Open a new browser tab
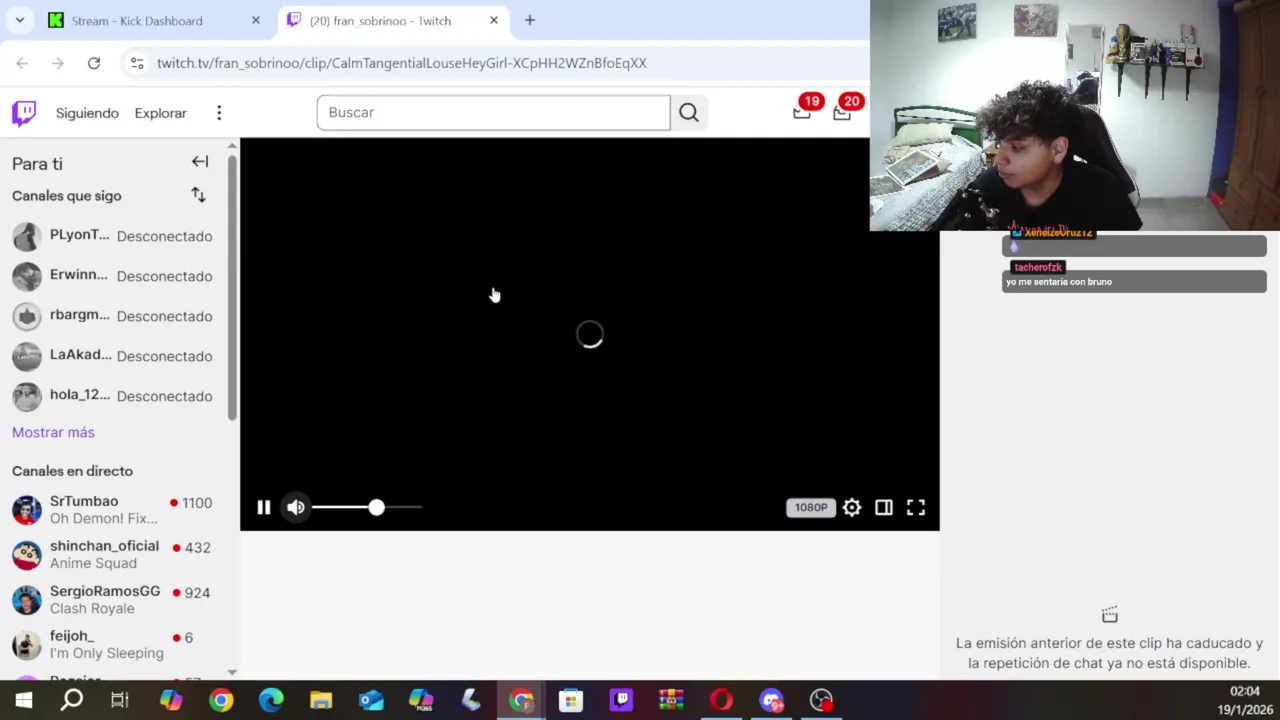The image size is (1280, 720). coord(530,20)
